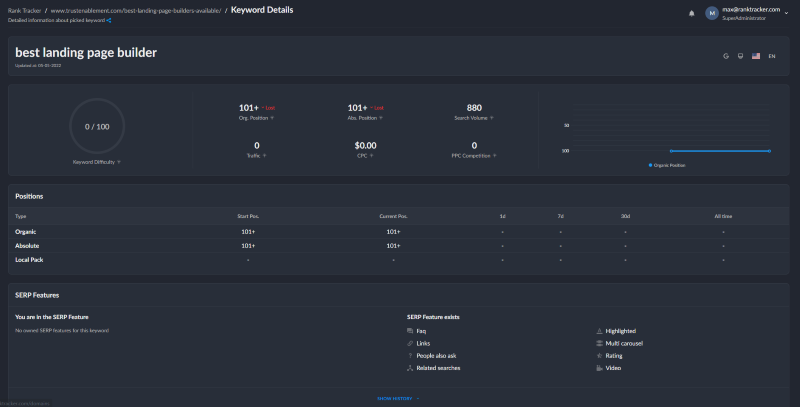
Task: Click the Rating star icon
Action: point(599,355)
